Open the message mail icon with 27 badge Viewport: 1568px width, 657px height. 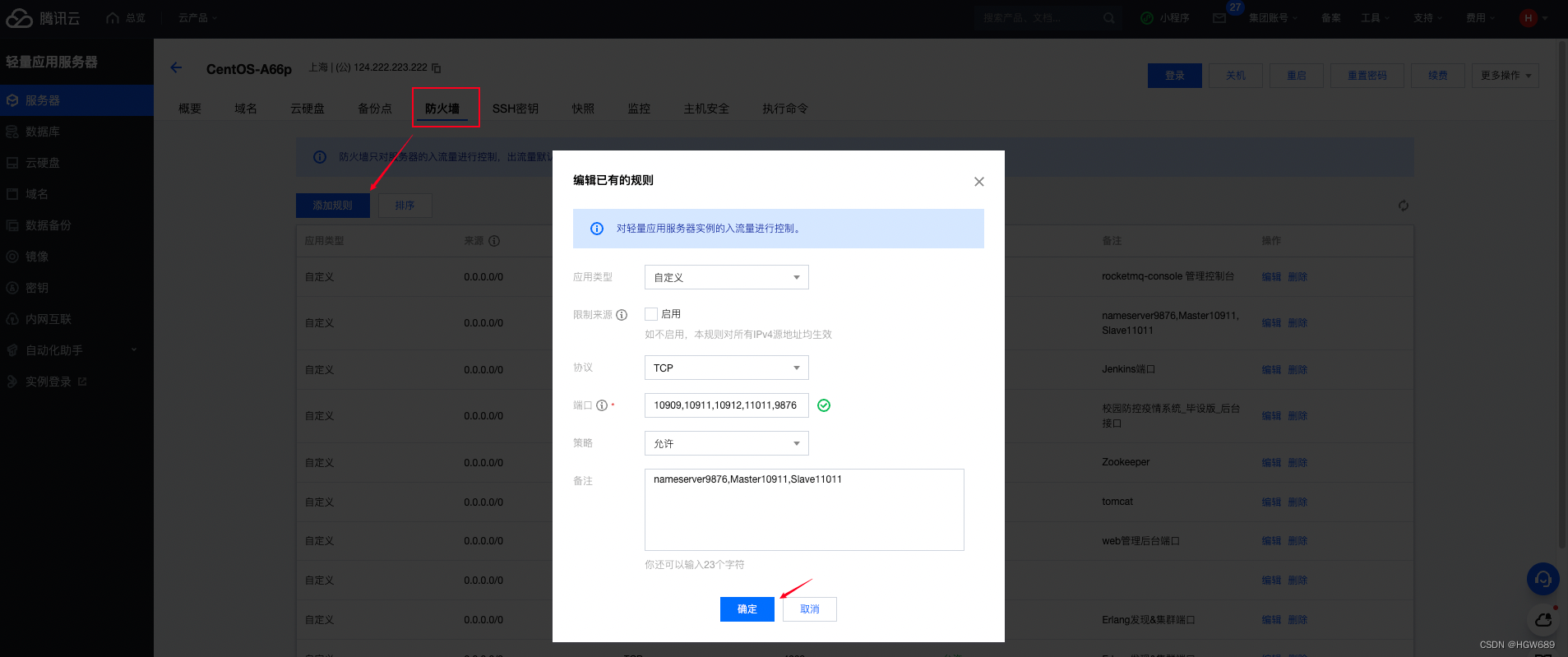pyautogui.click(x=1219, y=17)
